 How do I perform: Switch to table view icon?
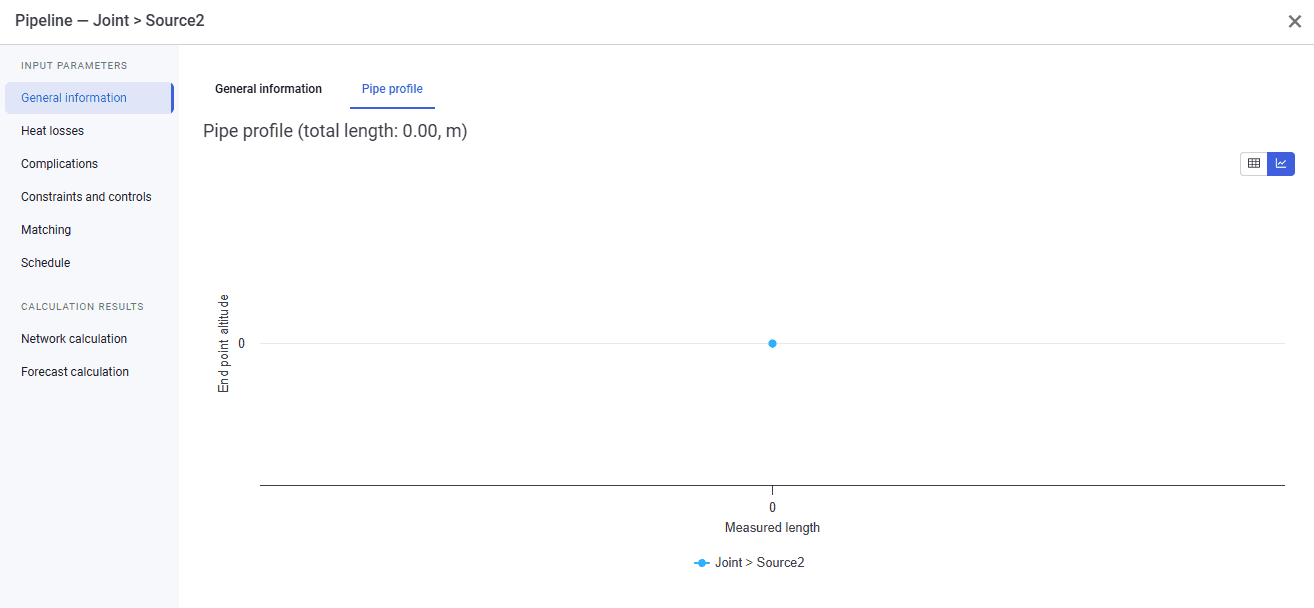(x=1253, y=164)
